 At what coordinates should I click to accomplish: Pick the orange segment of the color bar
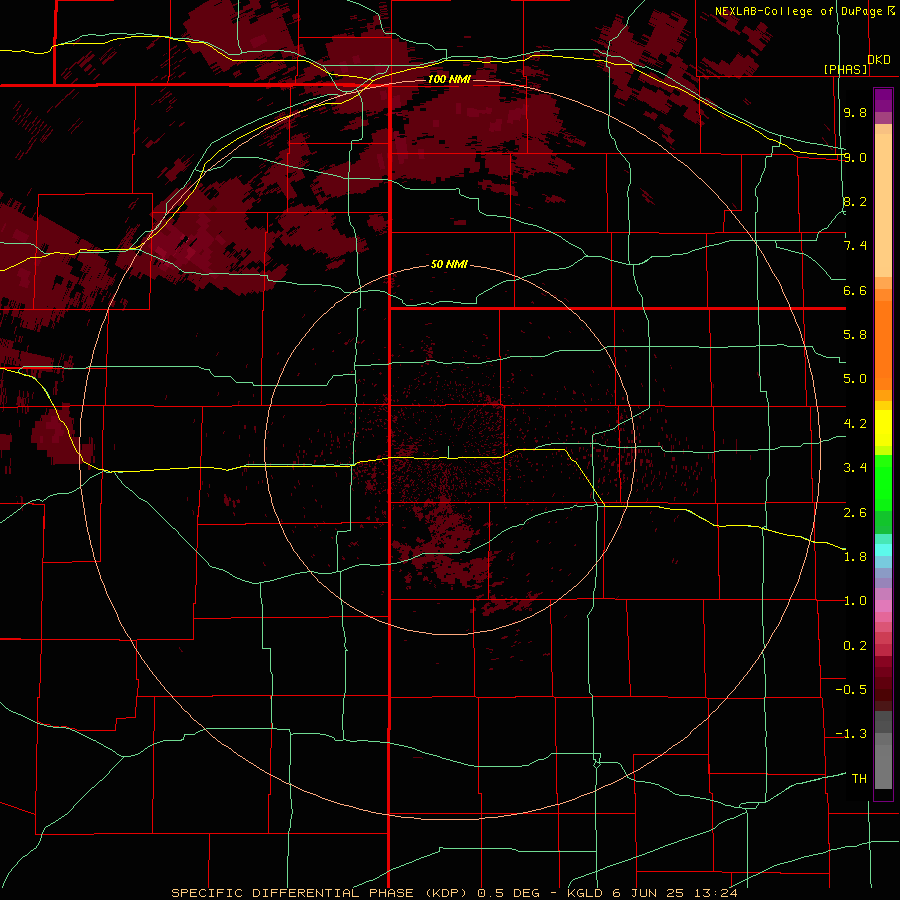pos(883,346)
